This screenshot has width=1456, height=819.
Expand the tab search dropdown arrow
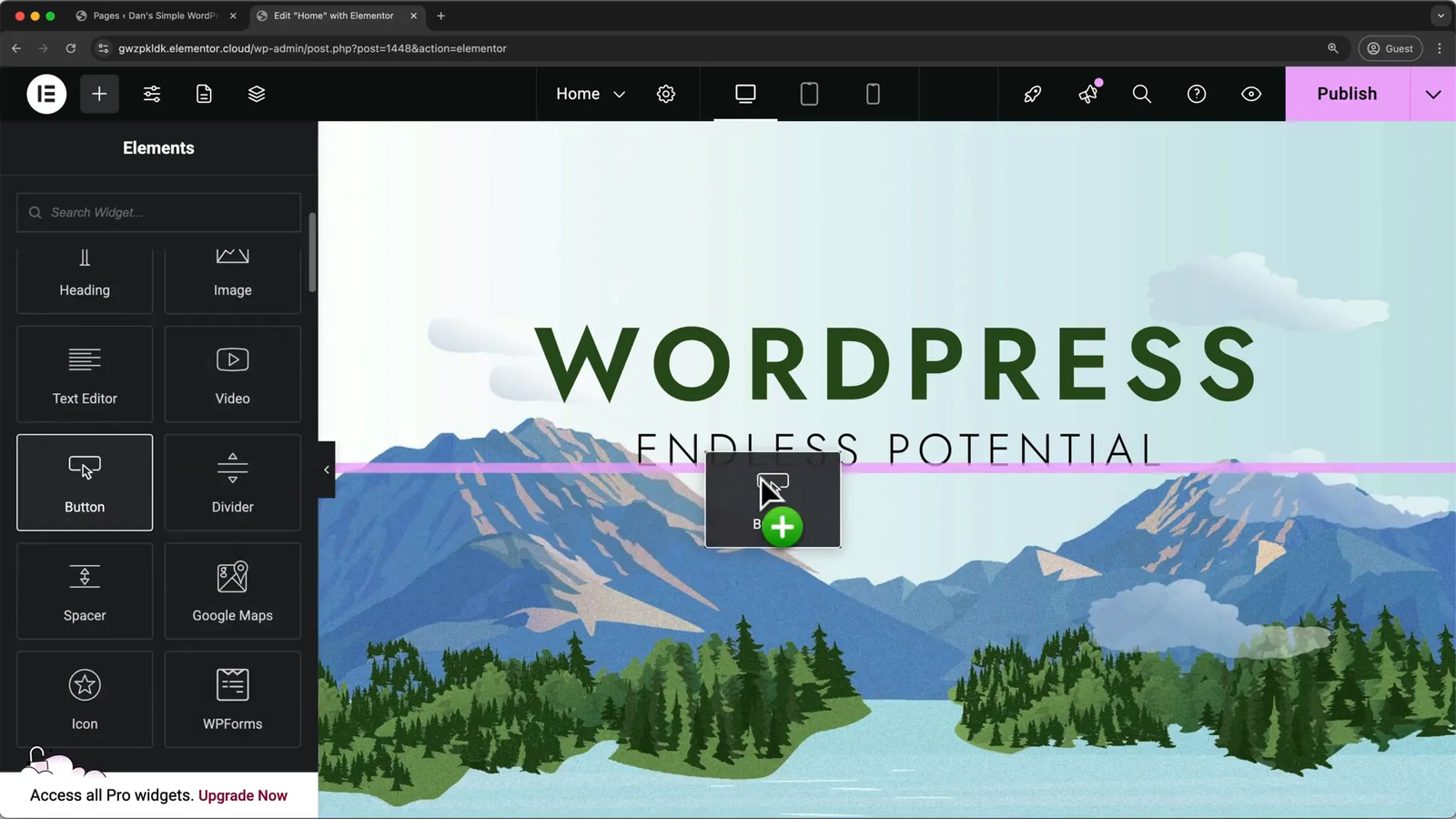[x=1441, y=15]
